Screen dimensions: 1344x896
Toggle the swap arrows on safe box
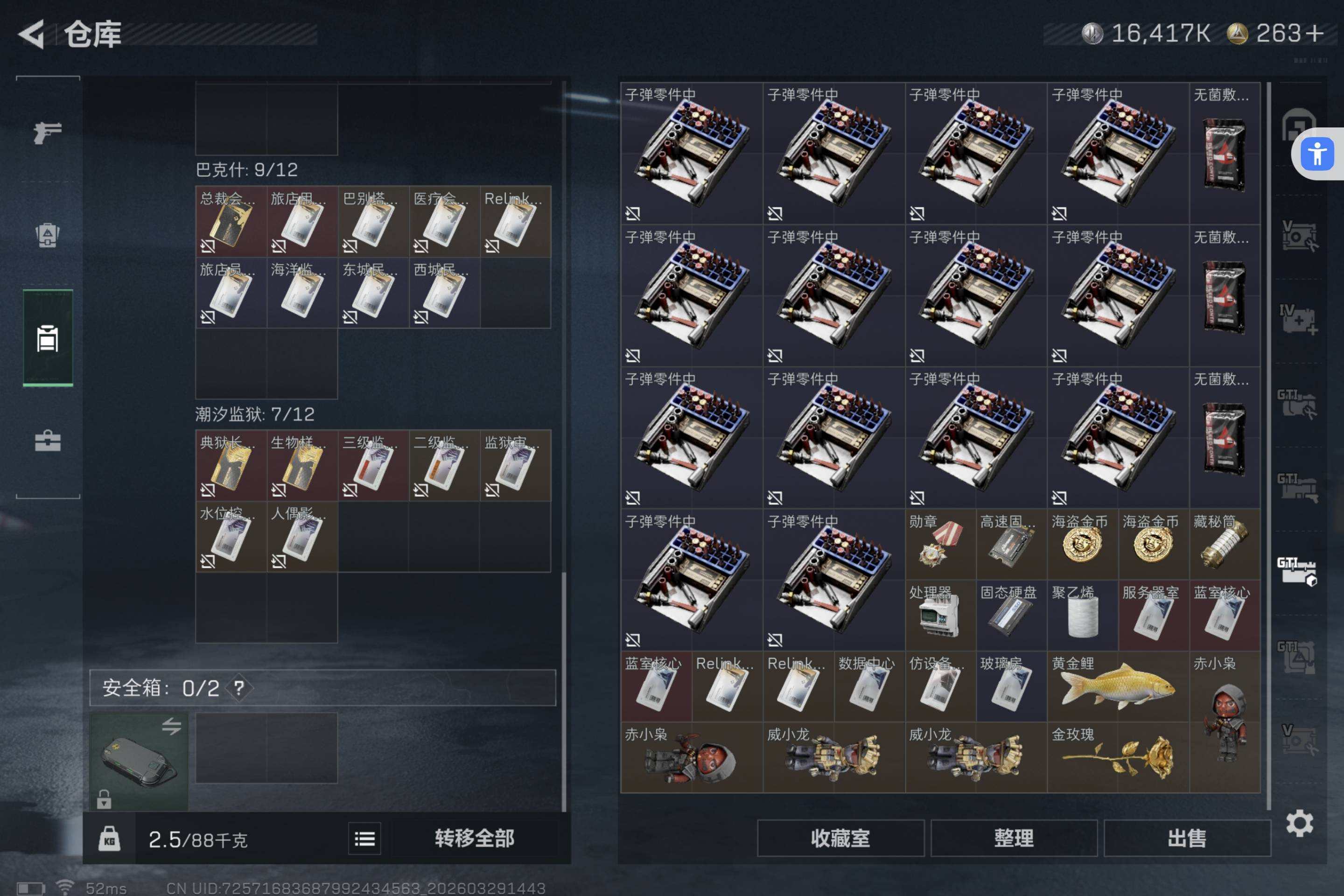pos(171,726)
